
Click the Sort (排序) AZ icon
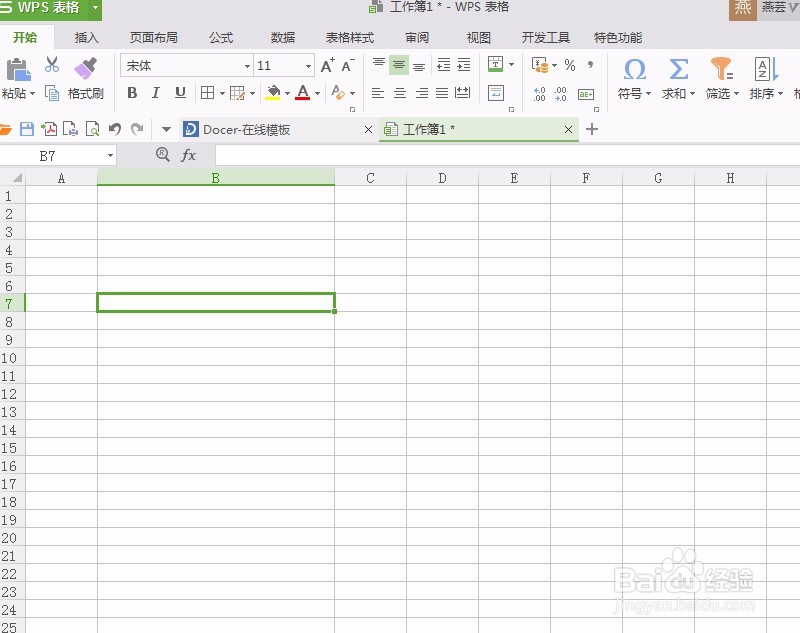762,80
